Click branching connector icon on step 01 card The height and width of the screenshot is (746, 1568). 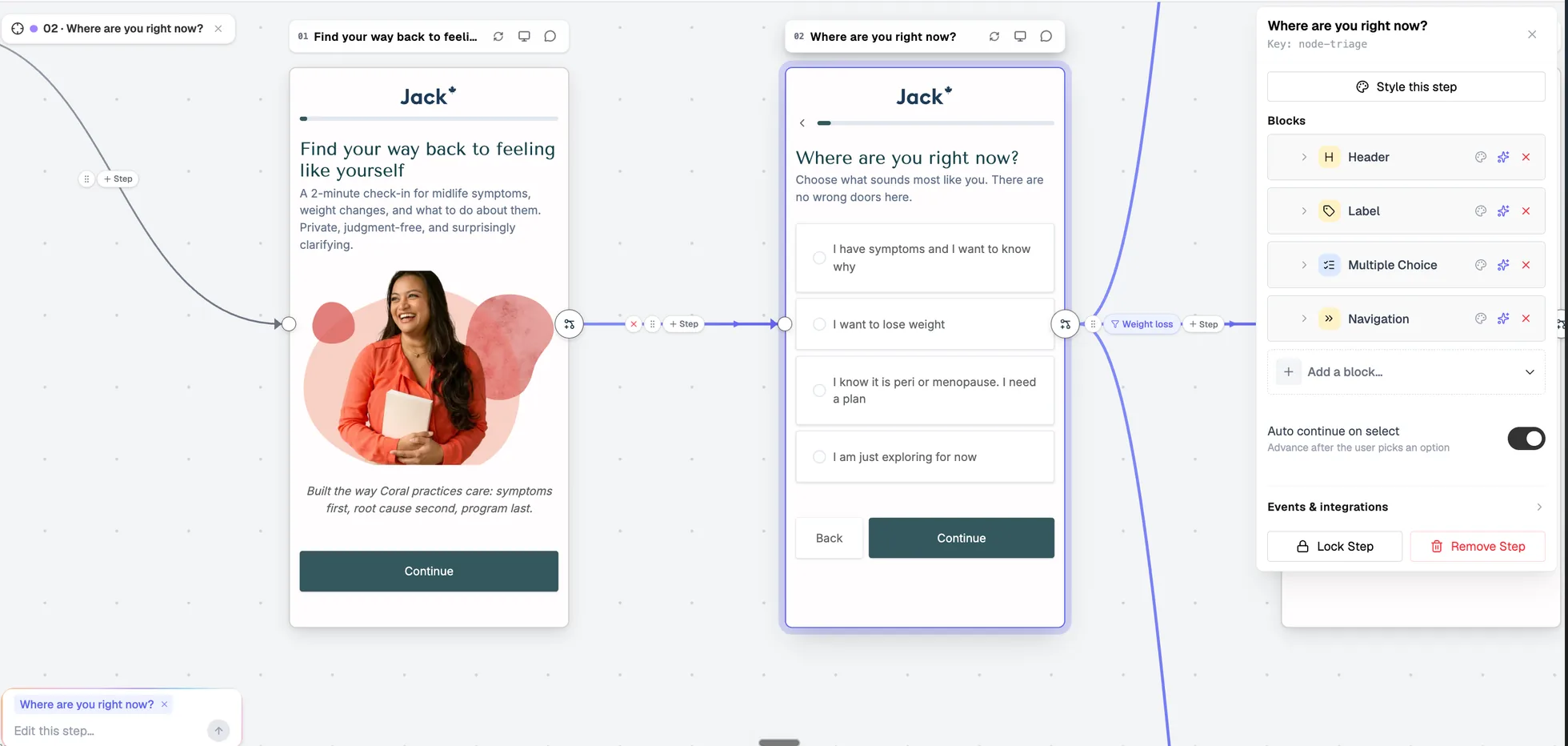tap(569, 324)
